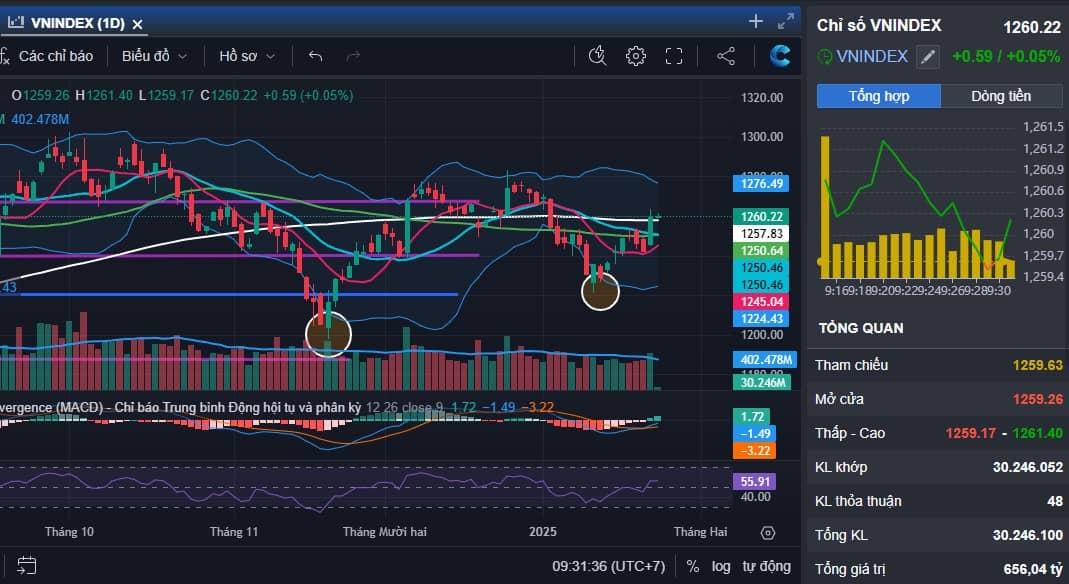Open the timezone menu showing UTC+7

click(x=608, y=566)
